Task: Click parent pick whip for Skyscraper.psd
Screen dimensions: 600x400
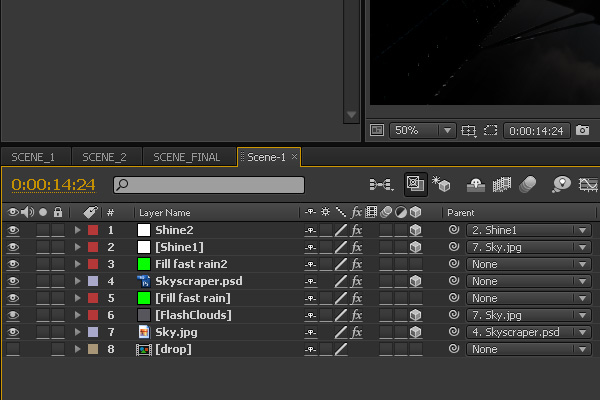Action: click(453, 281)
